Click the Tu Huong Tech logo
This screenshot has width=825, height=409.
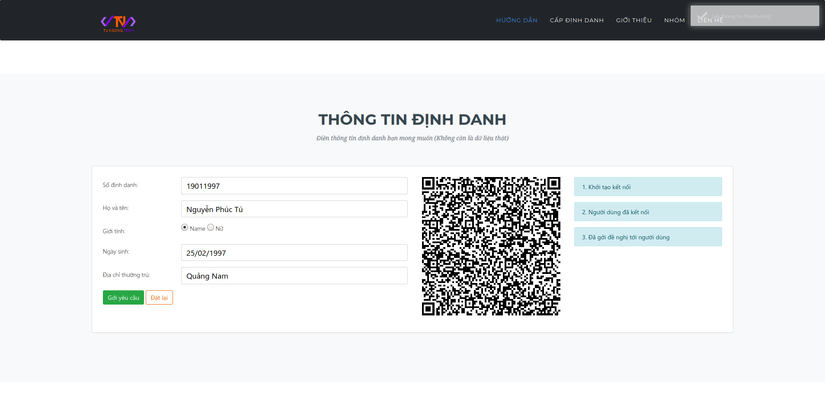coord(118,23)
